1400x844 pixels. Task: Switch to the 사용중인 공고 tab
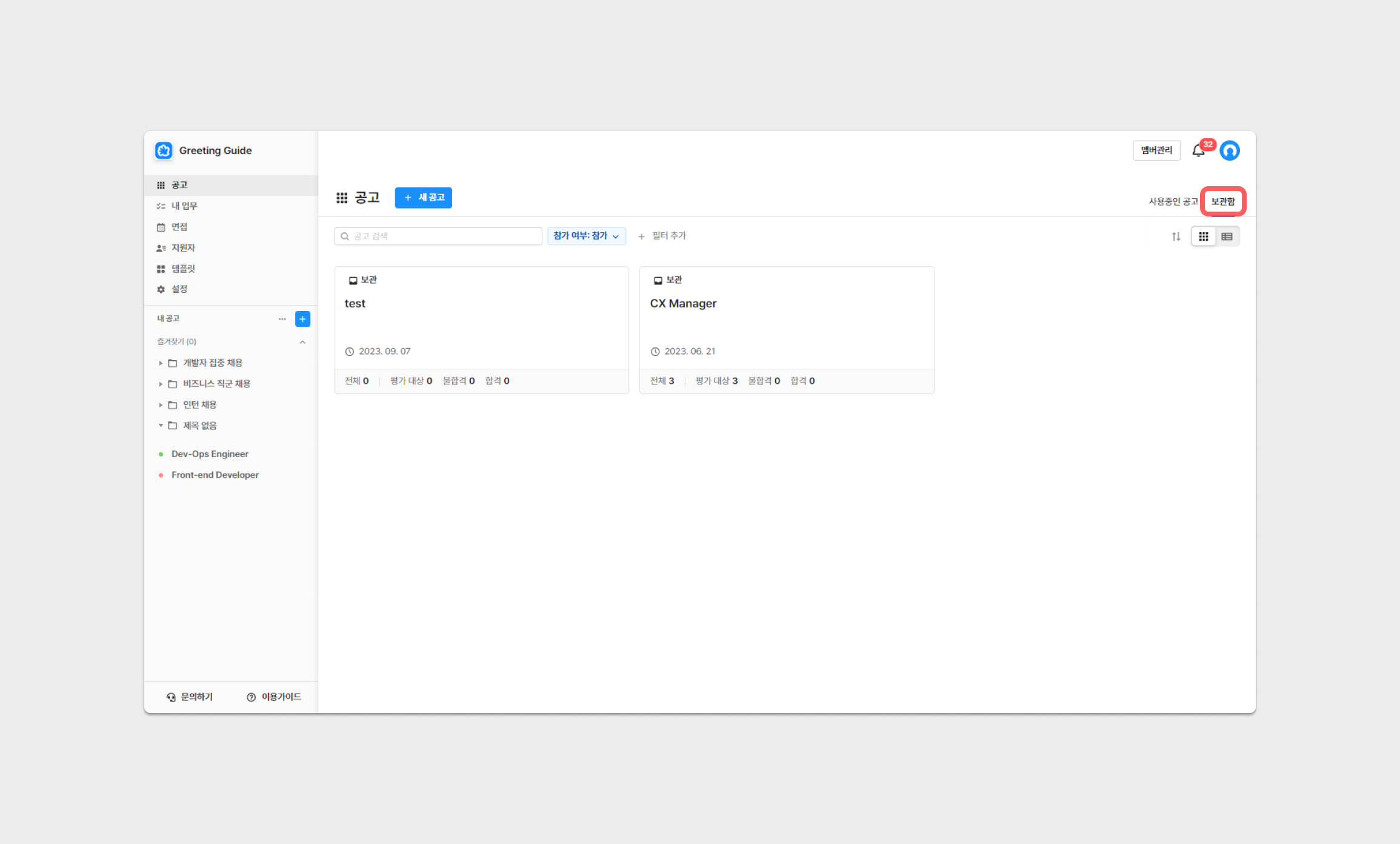click(1173, 201)
